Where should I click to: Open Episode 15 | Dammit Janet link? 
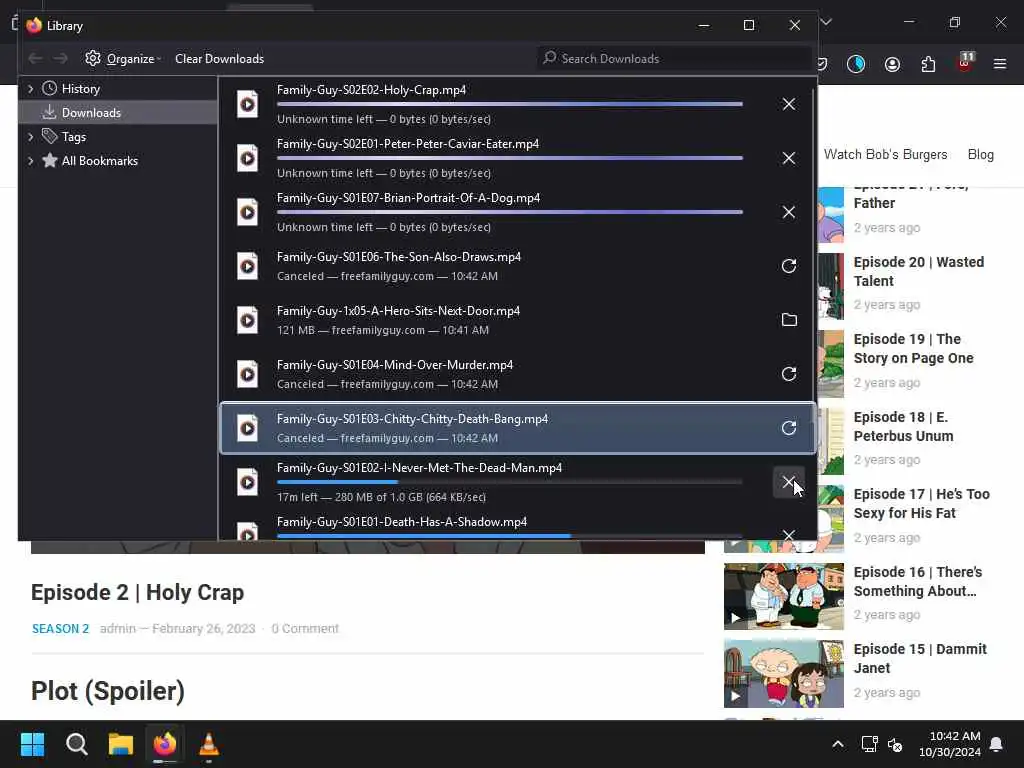pyautogui.click(x=920, y=658)
